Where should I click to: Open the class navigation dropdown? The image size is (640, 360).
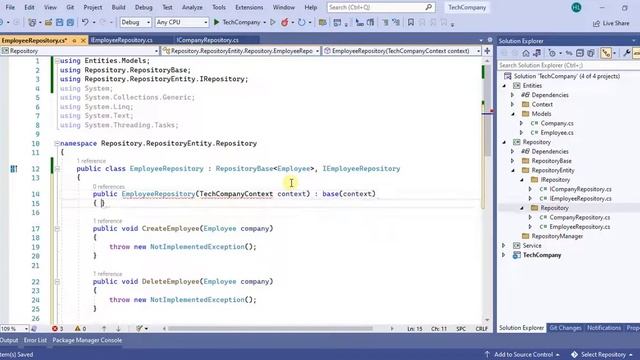(241, 51)
